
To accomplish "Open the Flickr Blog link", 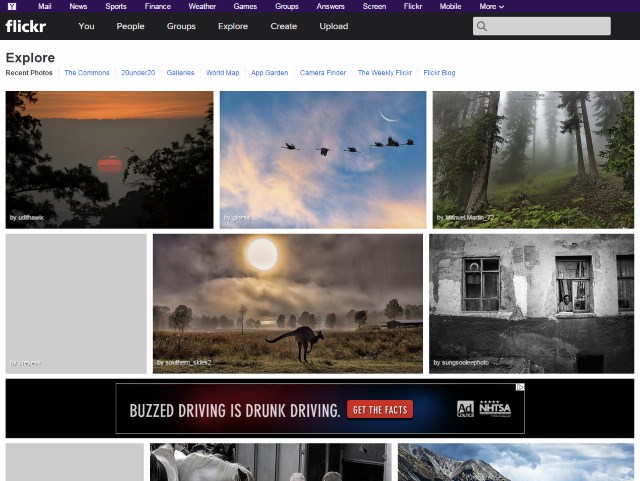I will coord(439,73).
